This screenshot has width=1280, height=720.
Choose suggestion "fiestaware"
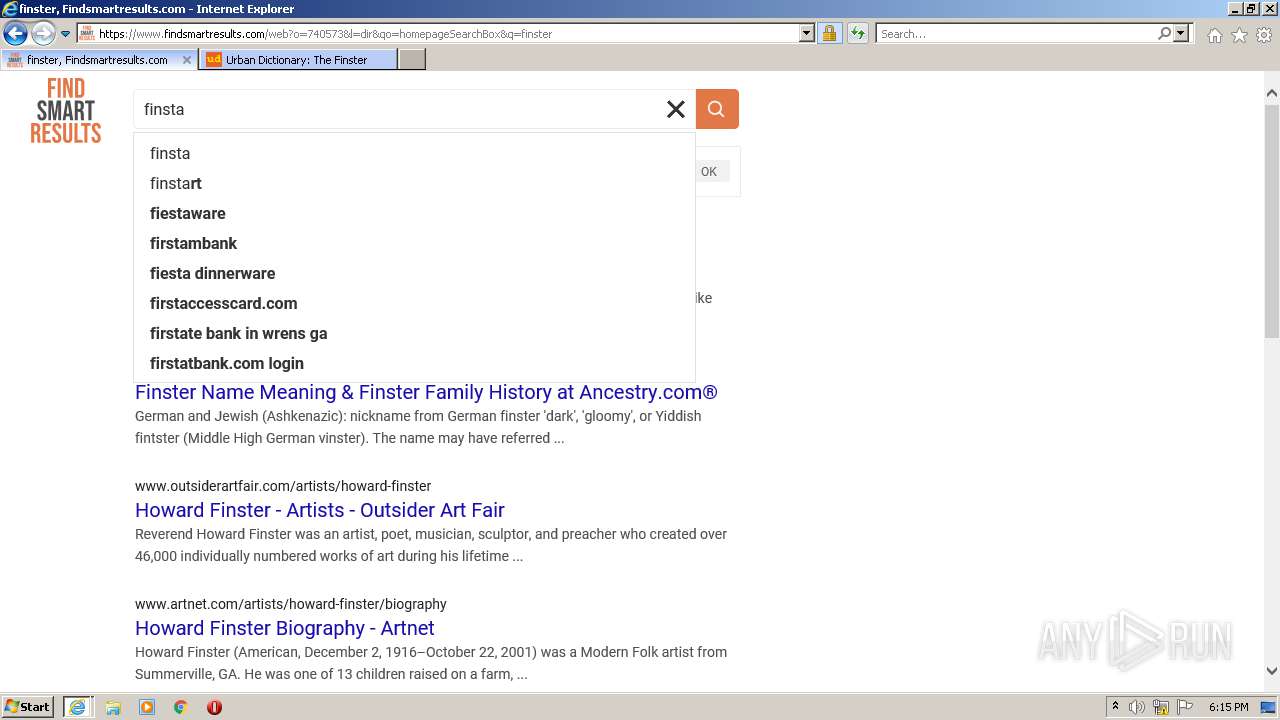tap(414, 213)
